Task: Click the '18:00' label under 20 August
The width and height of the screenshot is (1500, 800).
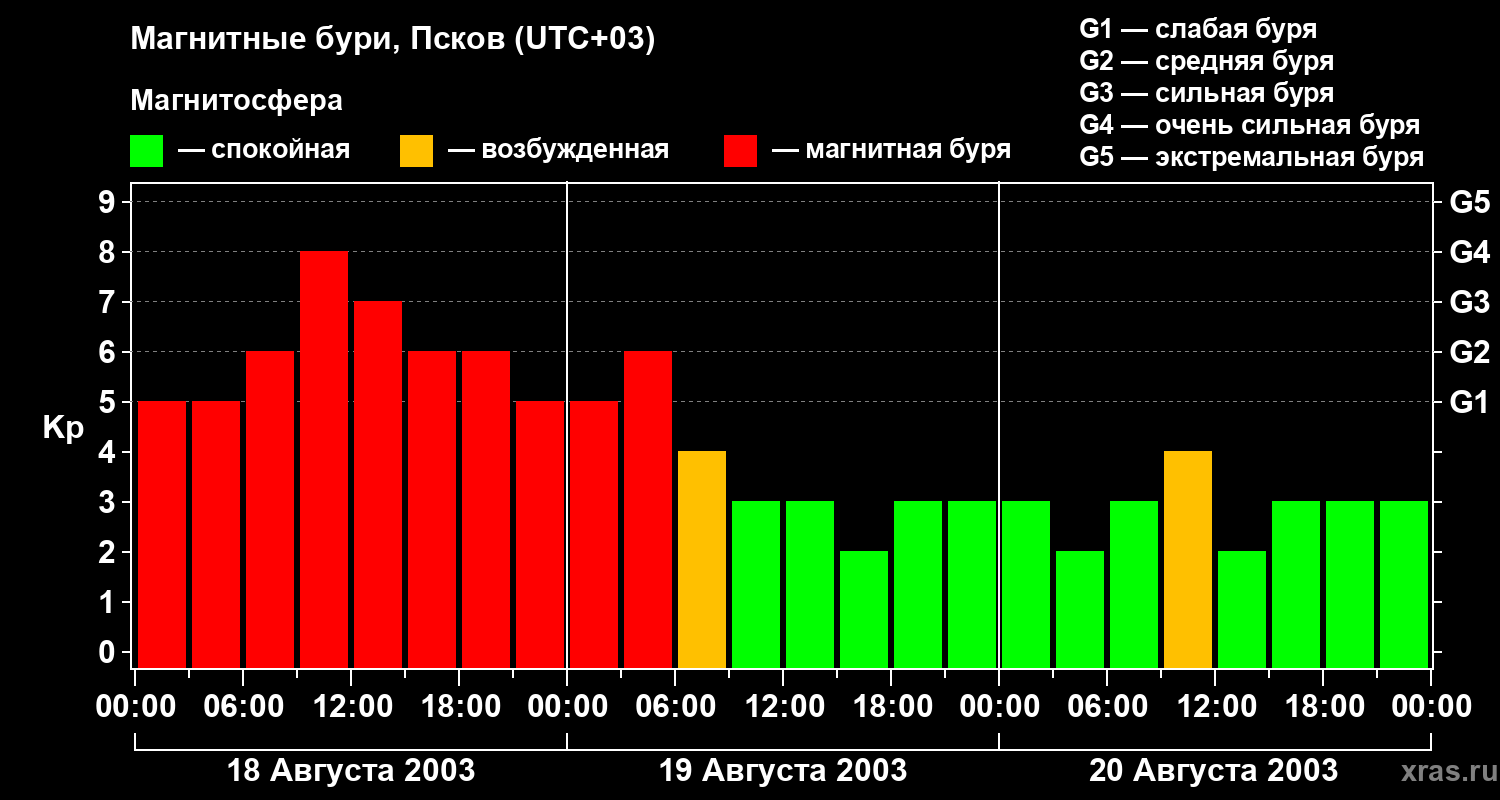Action: [1323, 707]
